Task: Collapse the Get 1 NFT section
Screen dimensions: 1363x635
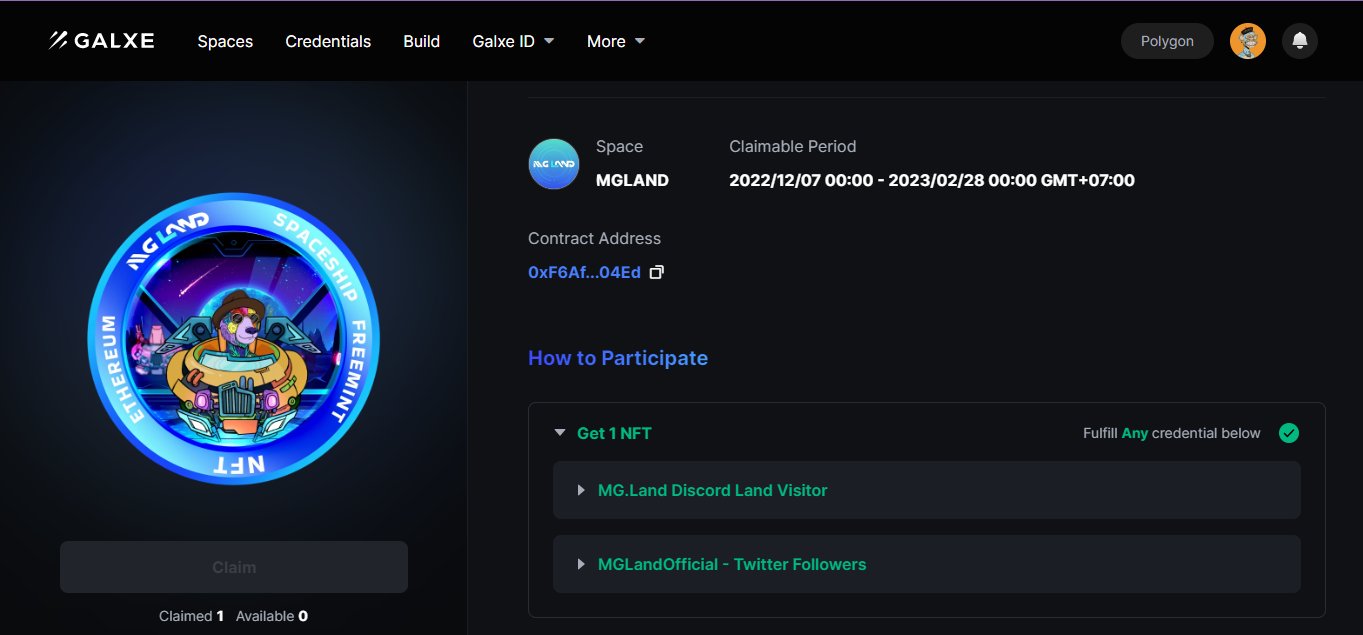Action: pyautogui.click(x=560, y=433)
